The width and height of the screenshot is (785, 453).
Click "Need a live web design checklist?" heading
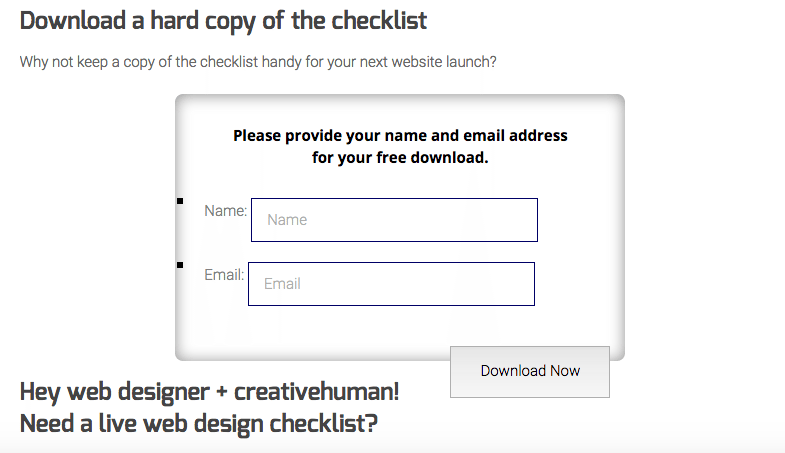pos(198,423)
